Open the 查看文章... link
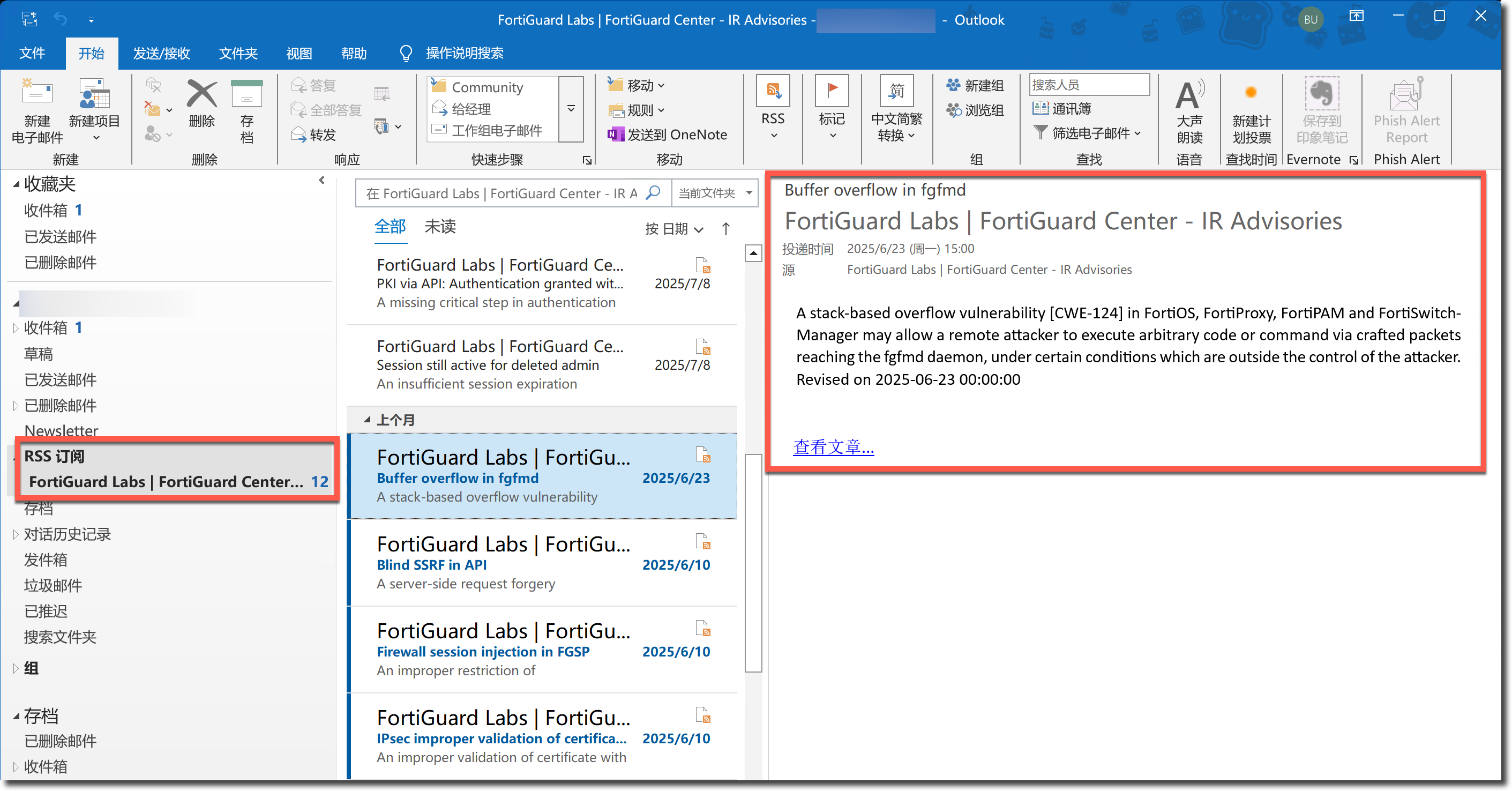Screen dimensions: 1512x791 [x=834, y=447]
